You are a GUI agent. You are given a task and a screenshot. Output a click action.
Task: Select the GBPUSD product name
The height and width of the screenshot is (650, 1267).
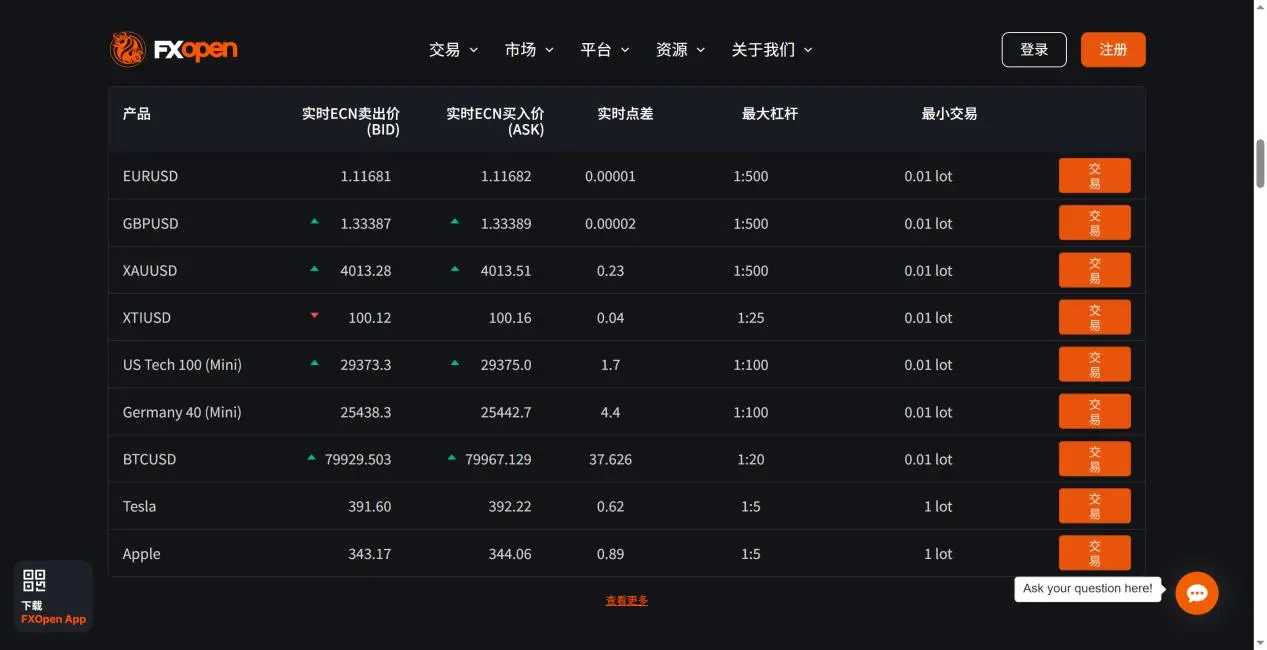tap(151, 223)
